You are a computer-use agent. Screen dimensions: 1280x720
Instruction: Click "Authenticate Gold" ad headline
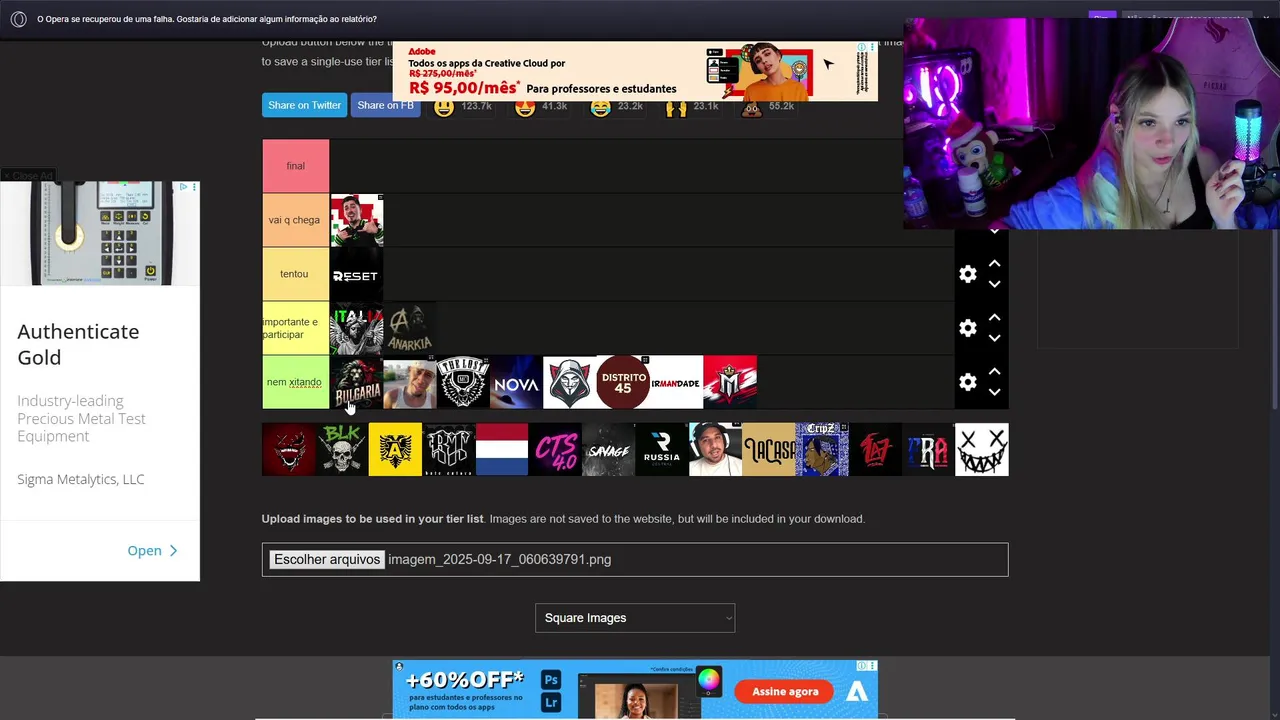click(x=78, y=344)
